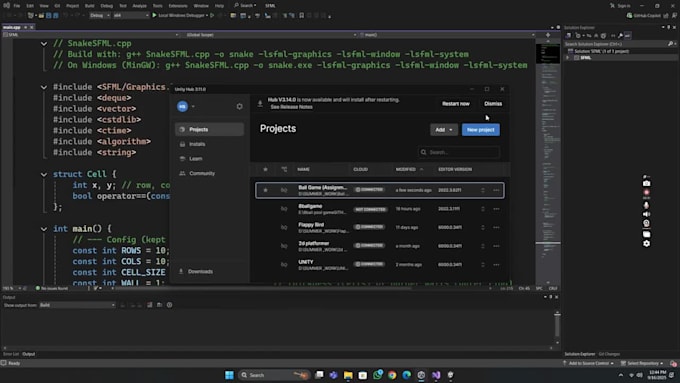Open the Debug configuration dropdown

click(100, 15)
